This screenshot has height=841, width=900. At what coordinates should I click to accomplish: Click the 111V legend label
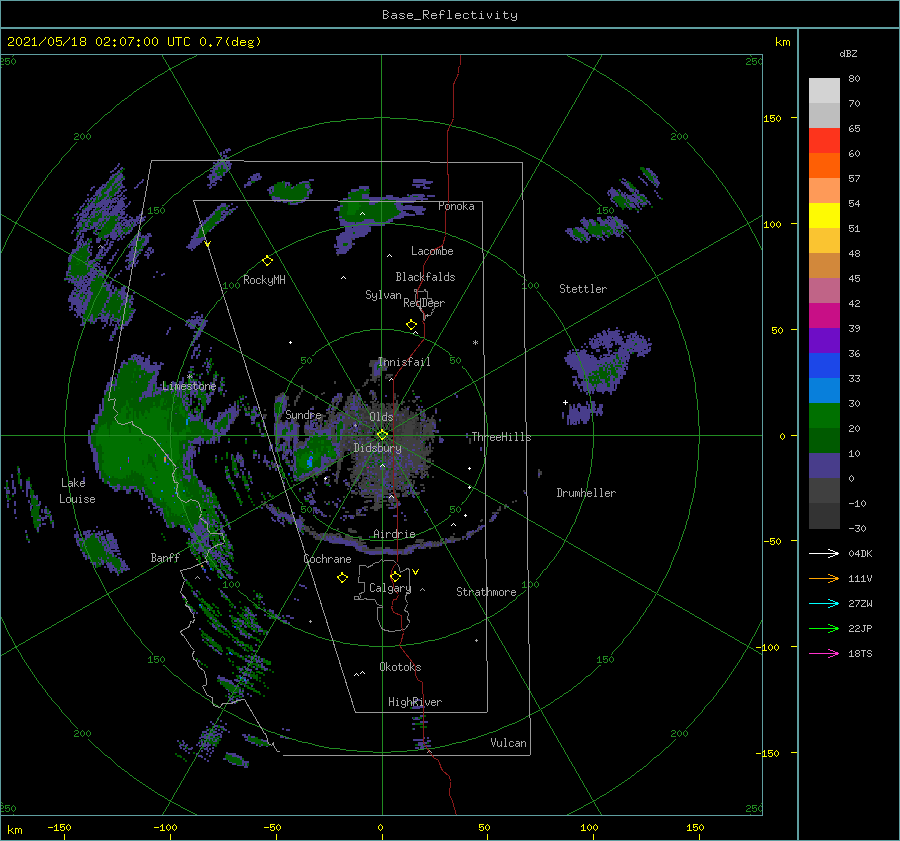point(860,579)
